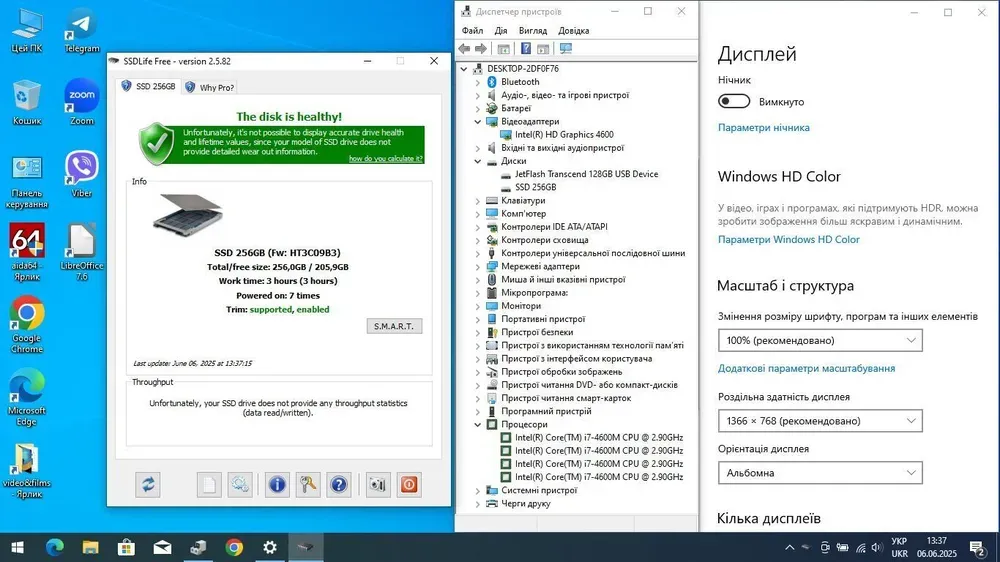Viewport: 1000px width, 562px height.
Task: Click the camera screenshot icon in SSDLife
Action: point(377,485)
